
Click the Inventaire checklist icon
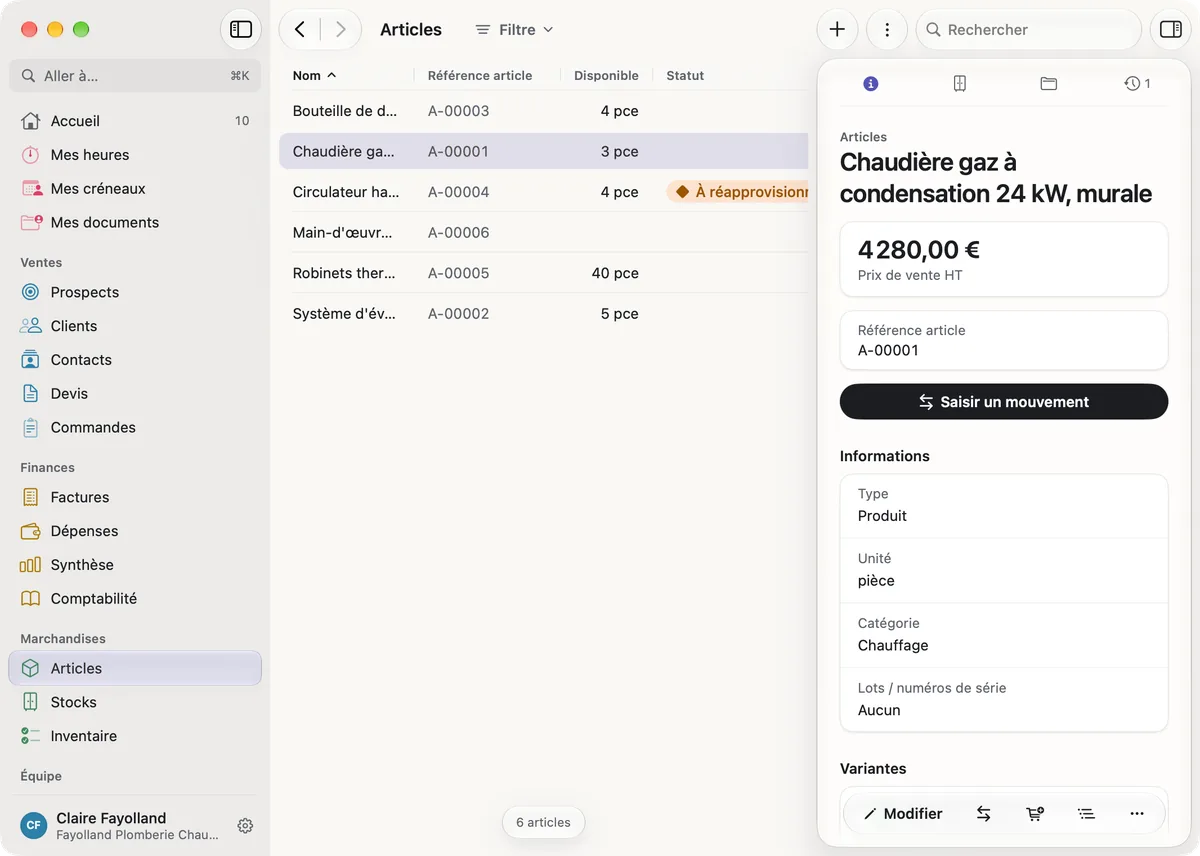click(31, 736)
